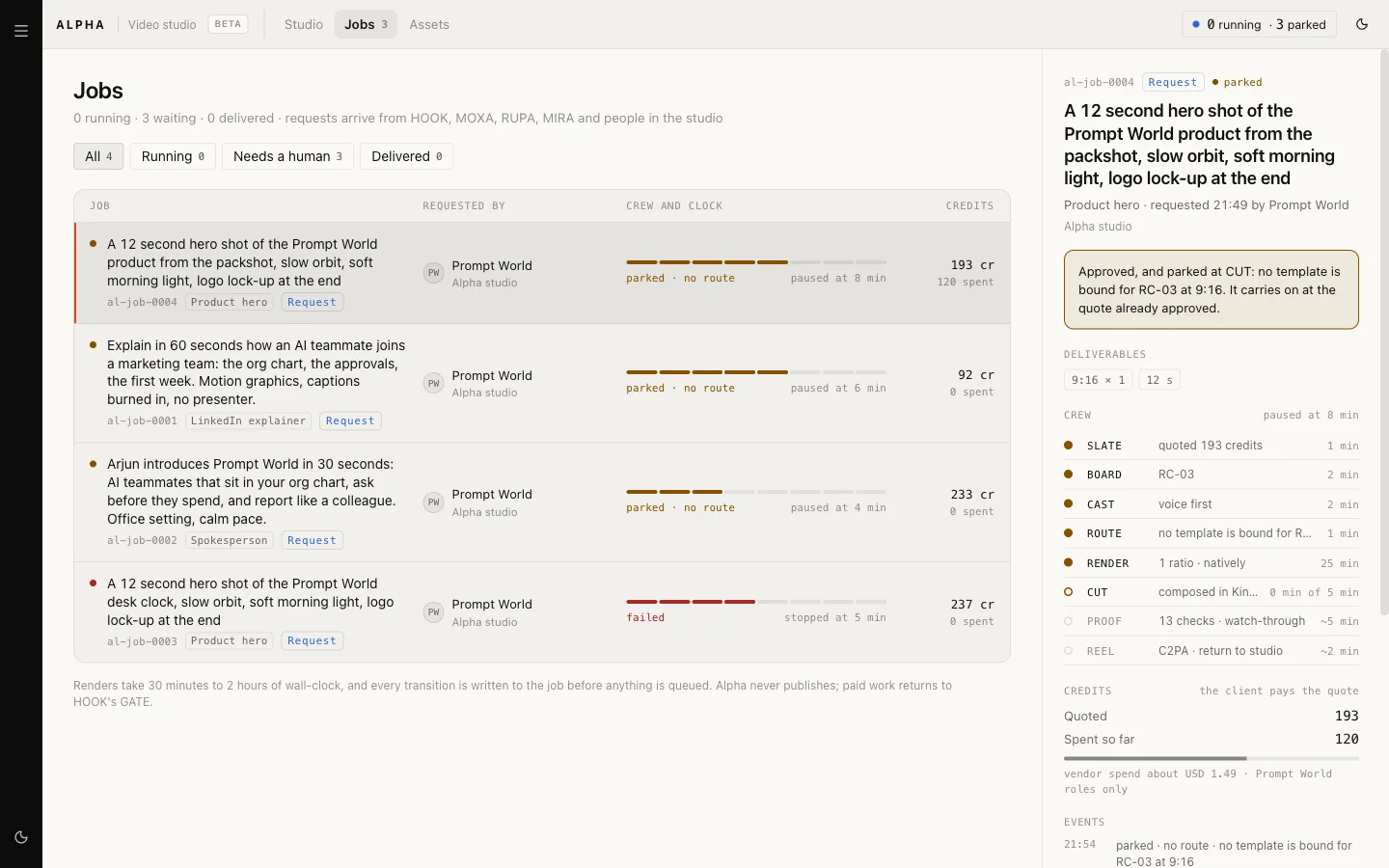The image size is (1389, 868).
Task: Click status dot of job al-job-0003
Action: (x=94, y=583)
